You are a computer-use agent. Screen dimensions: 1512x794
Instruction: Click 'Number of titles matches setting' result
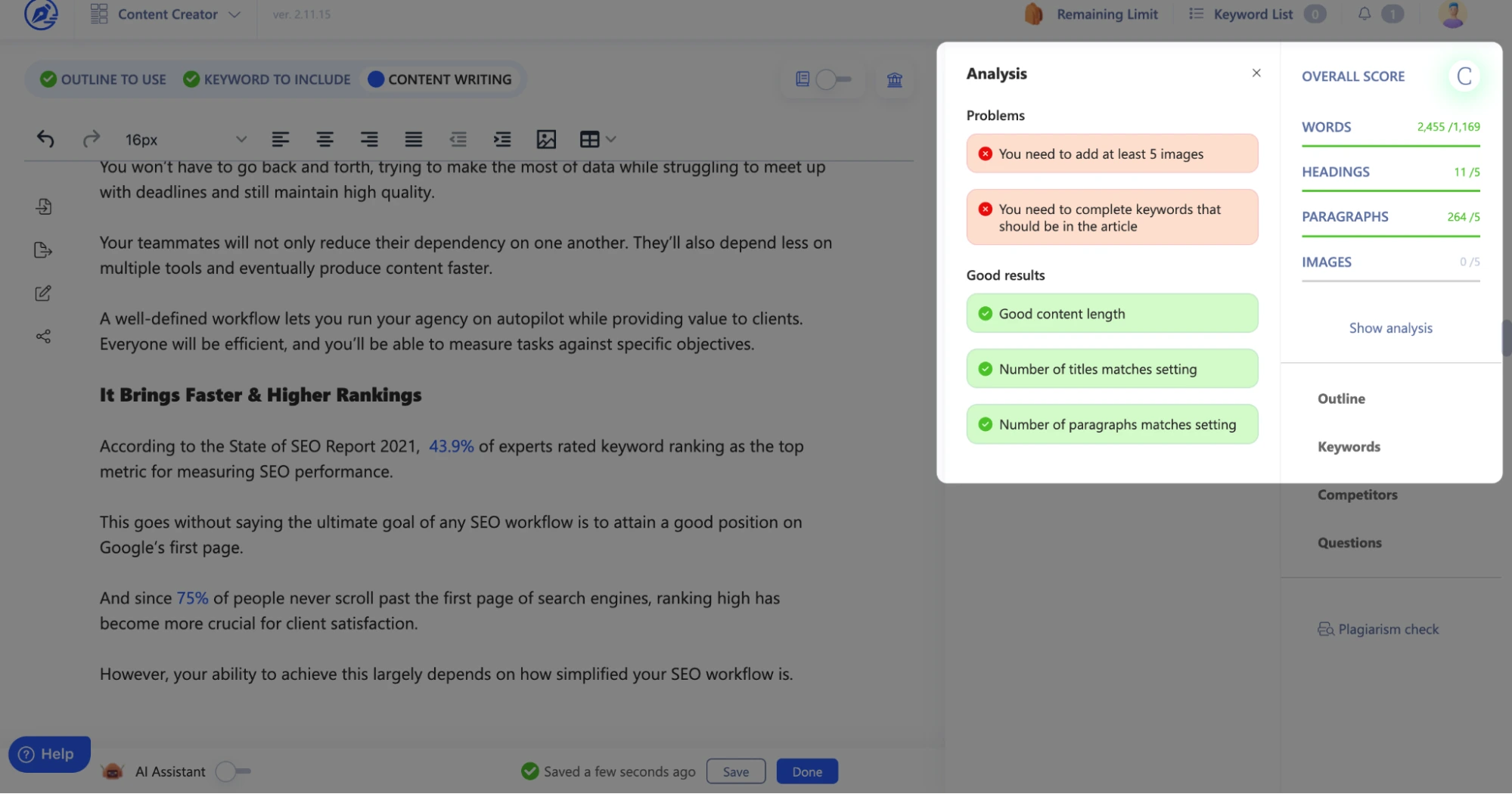(x=1112, y=369)
